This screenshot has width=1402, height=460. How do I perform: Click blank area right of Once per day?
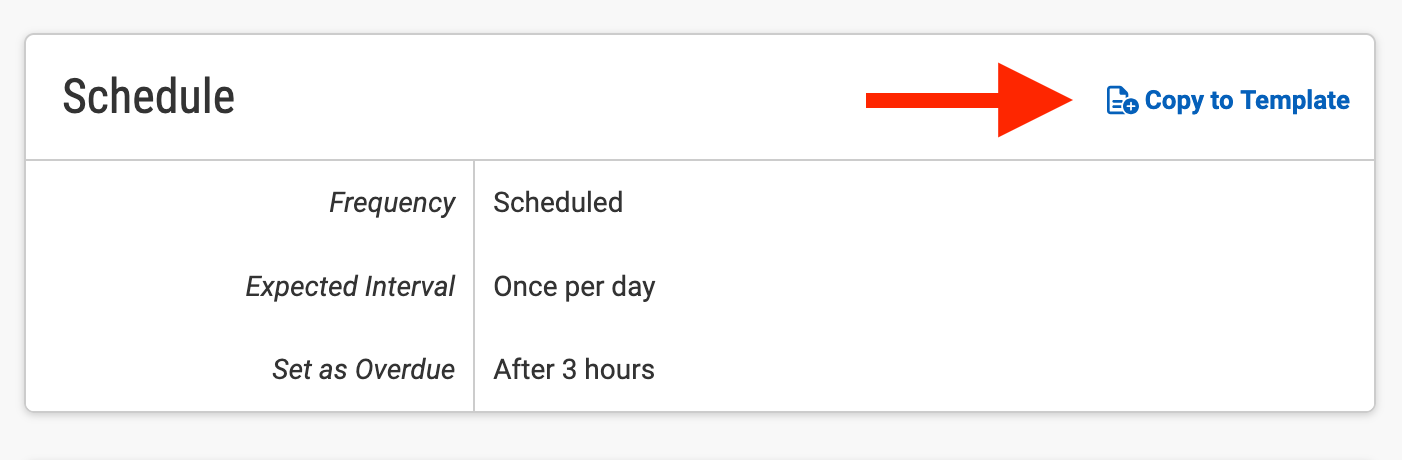point(1000,288)
